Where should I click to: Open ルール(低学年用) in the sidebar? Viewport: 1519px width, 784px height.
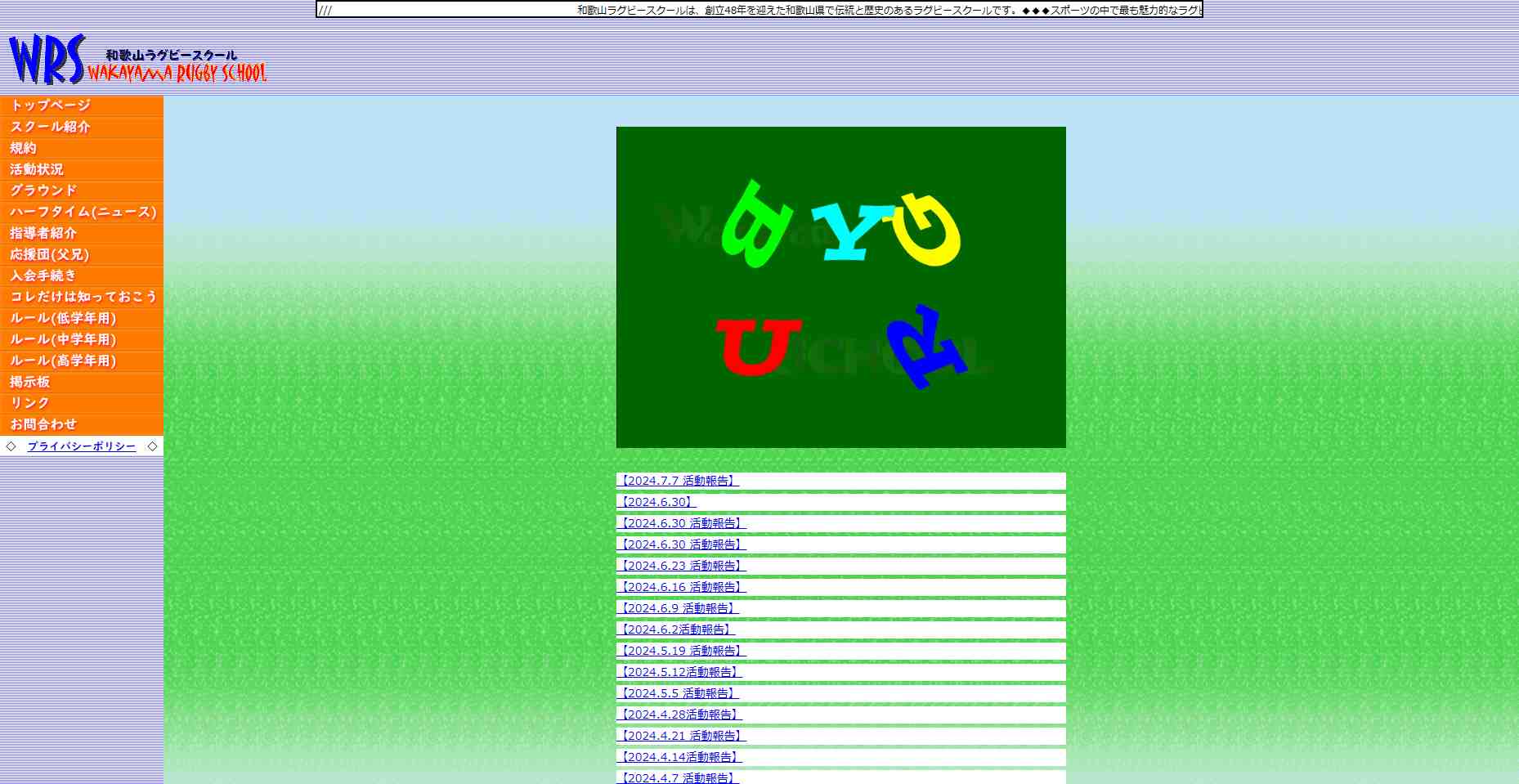(x=64, y=318)
